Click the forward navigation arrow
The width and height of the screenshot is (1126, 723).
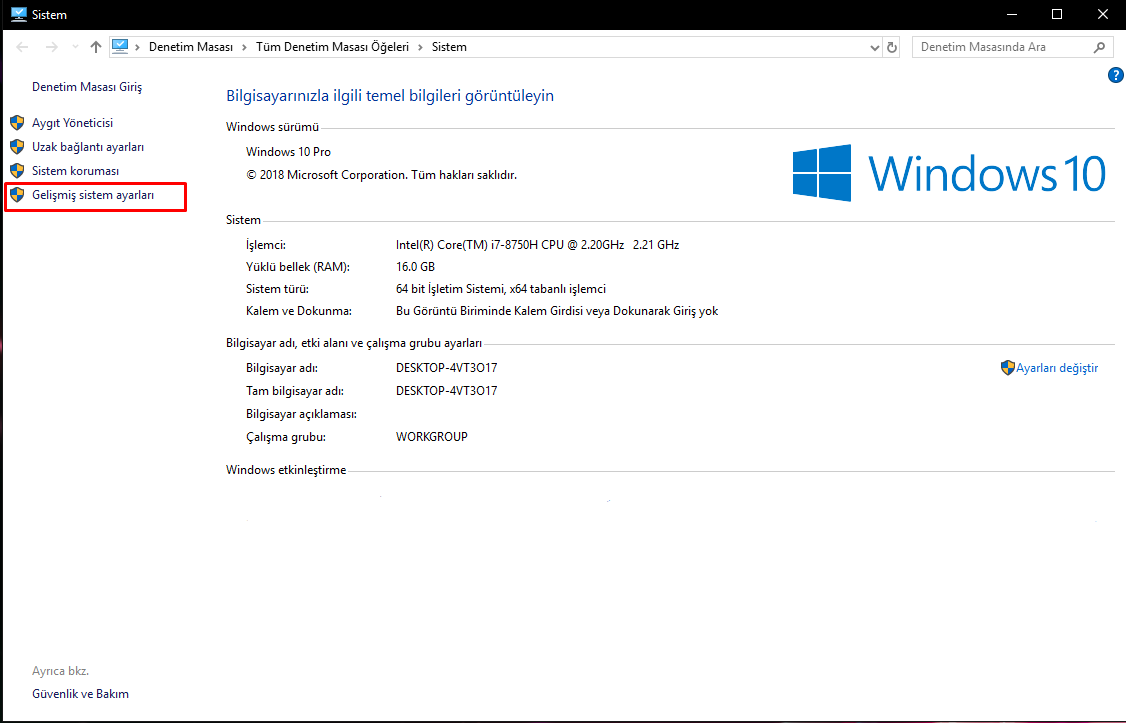[52, 47]
